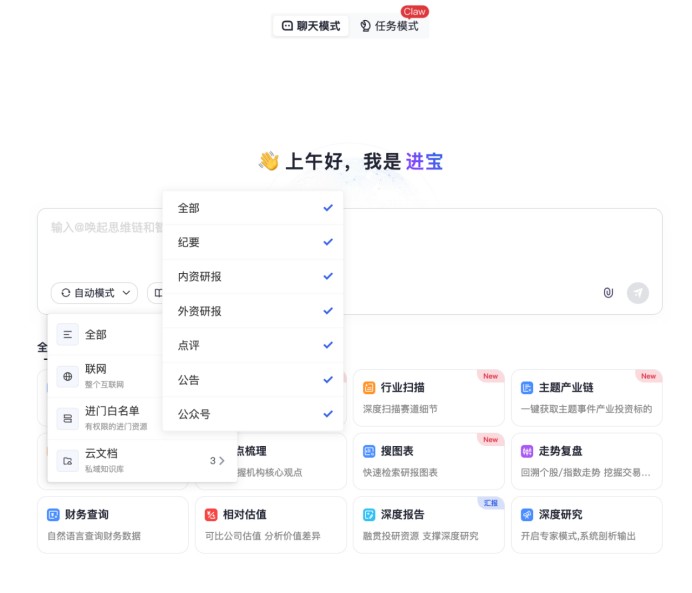Select 联网 whole internet source

105,376
